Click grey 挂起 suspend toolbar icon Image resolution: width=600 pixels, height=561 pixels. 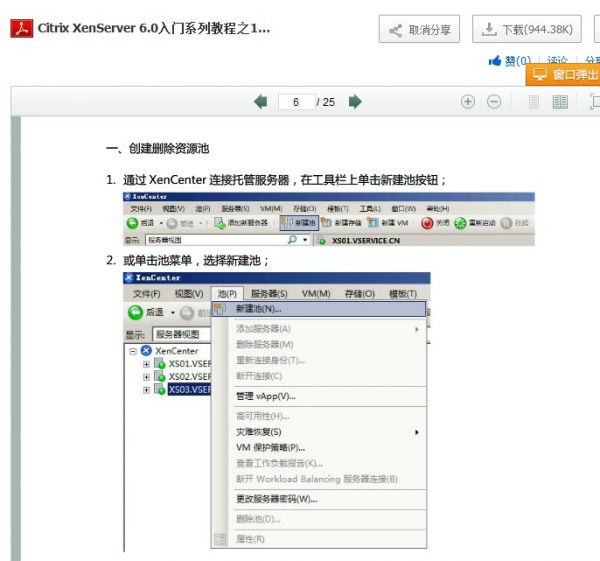click(506, 223)
